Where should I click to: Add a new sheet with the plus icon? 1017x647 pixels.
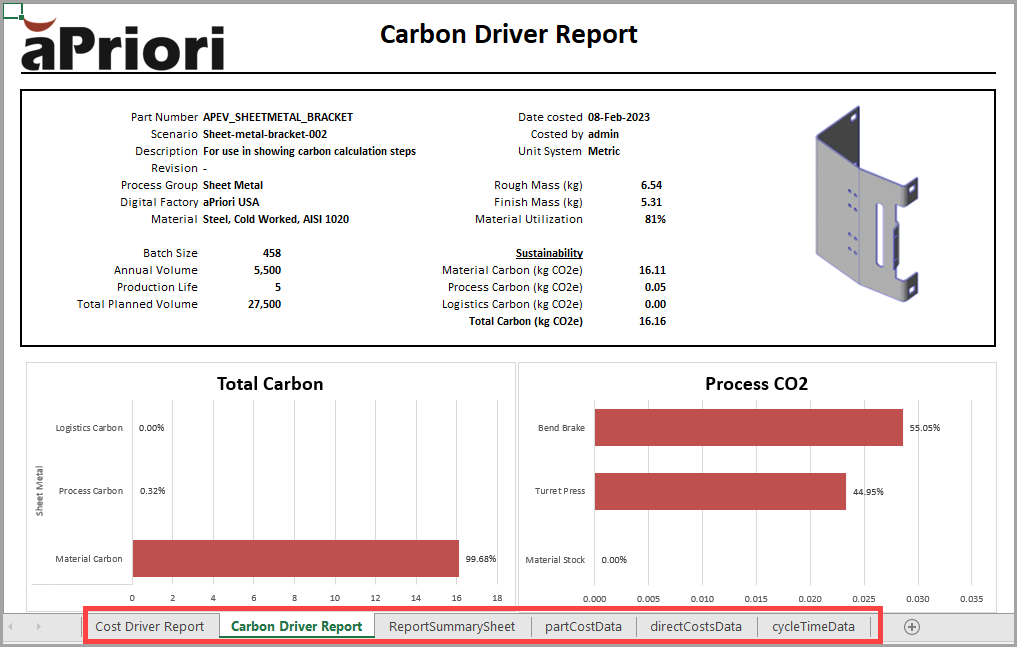[x=911, y=627]
